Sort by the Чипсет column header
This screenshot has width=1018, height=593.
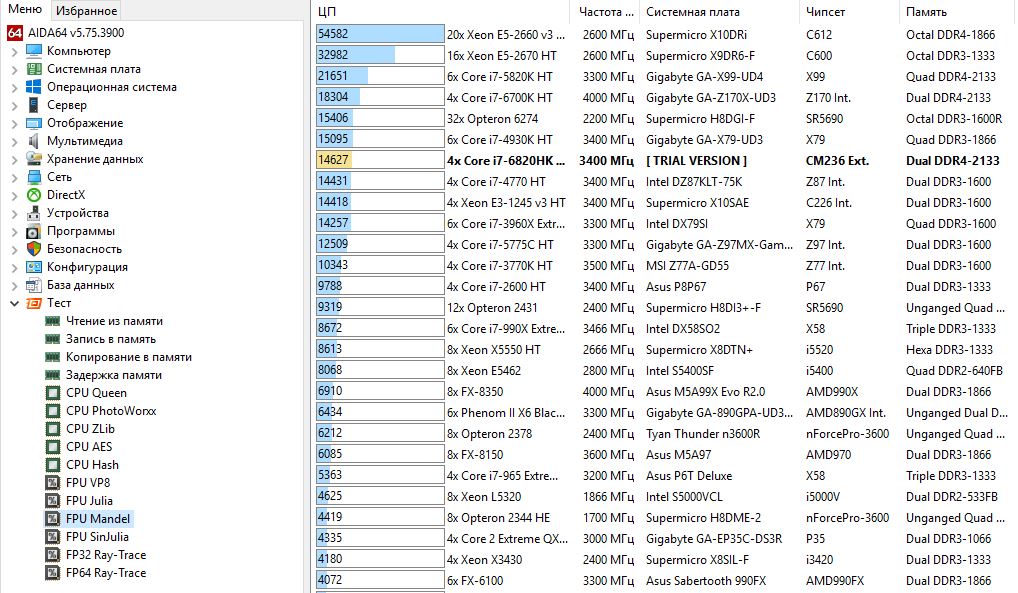click(850, 12)
